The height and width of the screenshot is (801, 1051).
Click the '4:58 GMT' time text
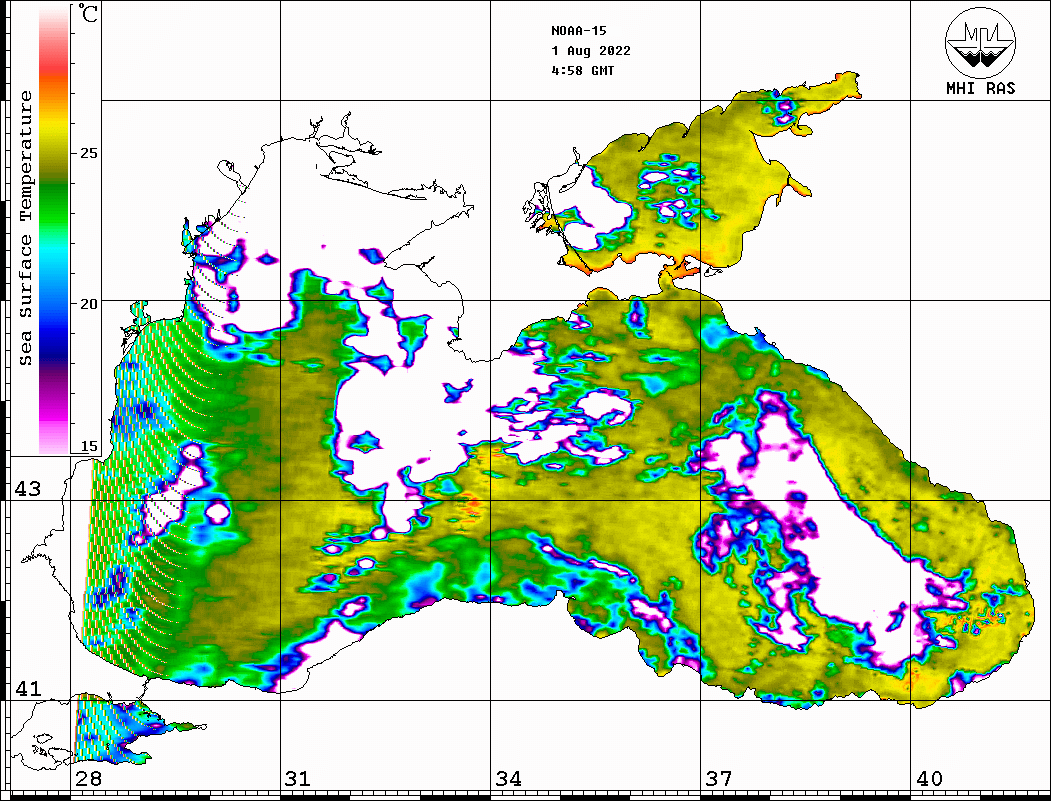click(x=582, y=70)
